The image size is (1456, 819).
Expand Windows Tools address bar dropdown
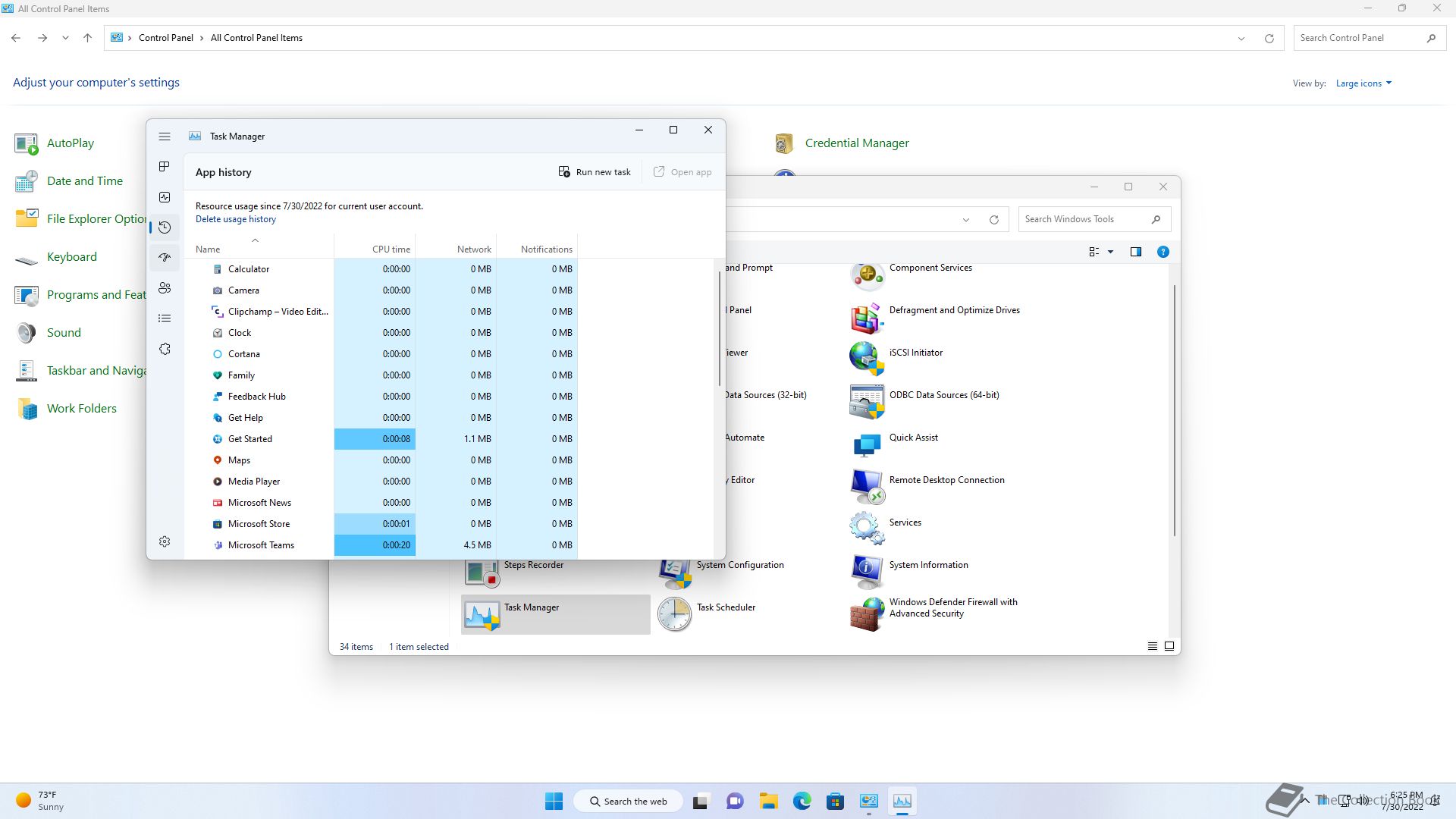click(966, 220)
